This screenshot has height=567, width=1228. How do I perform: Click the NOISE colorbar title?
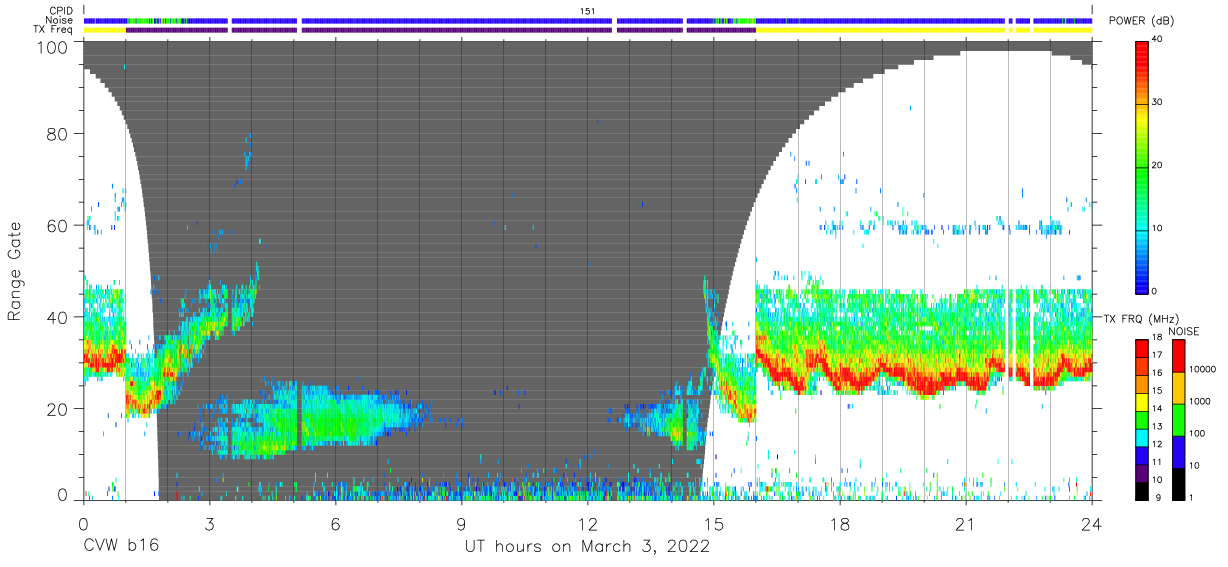click(x=1184, y=331)
